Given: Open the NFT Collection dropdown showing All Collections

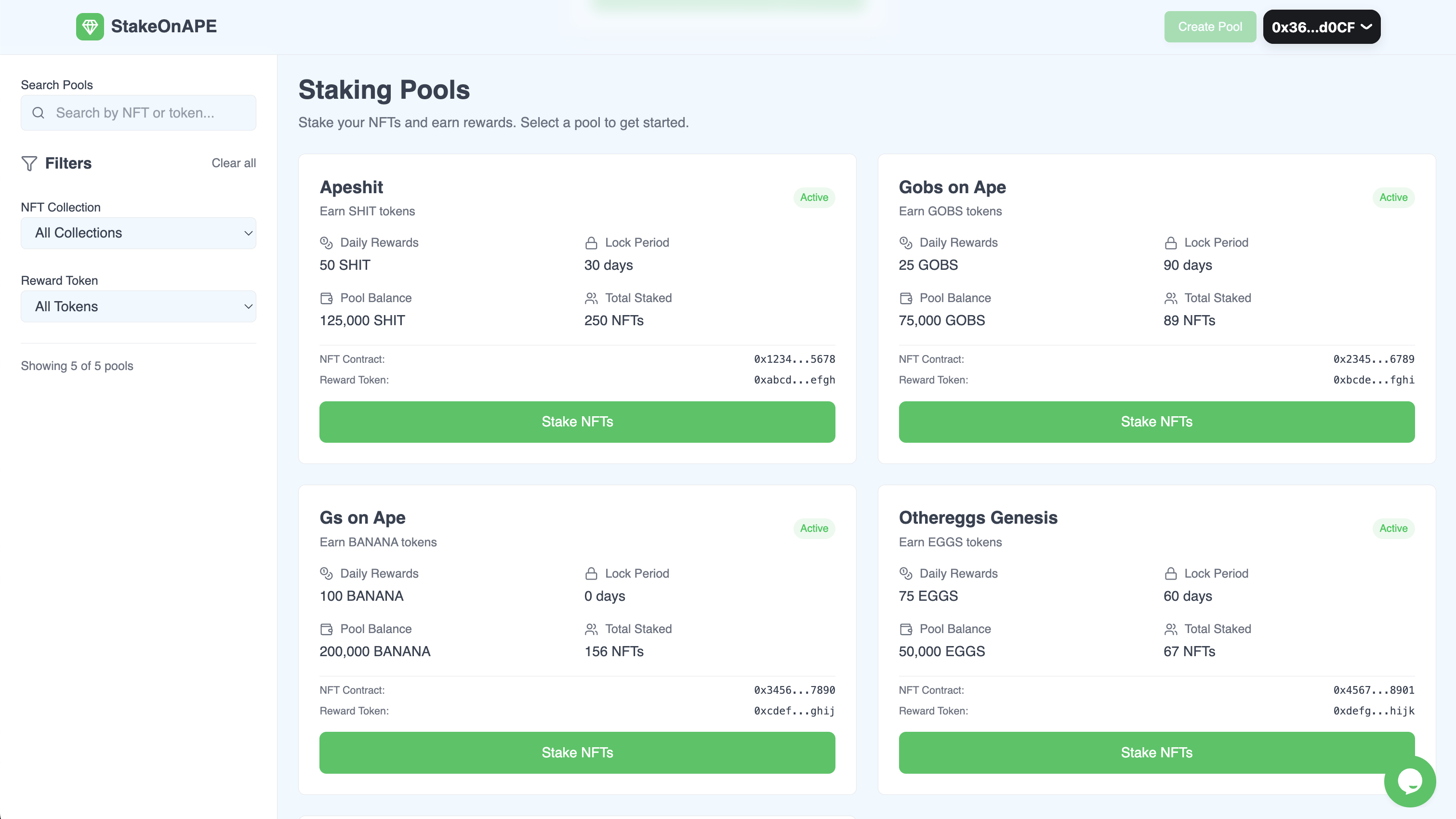Looking at the screenshot, I should (138, 233).
